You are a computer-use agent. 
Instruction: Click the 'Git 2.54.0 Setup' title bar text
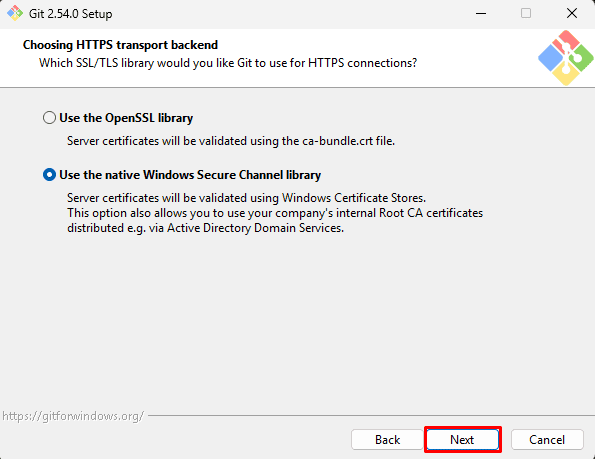(x=71, y=14)
